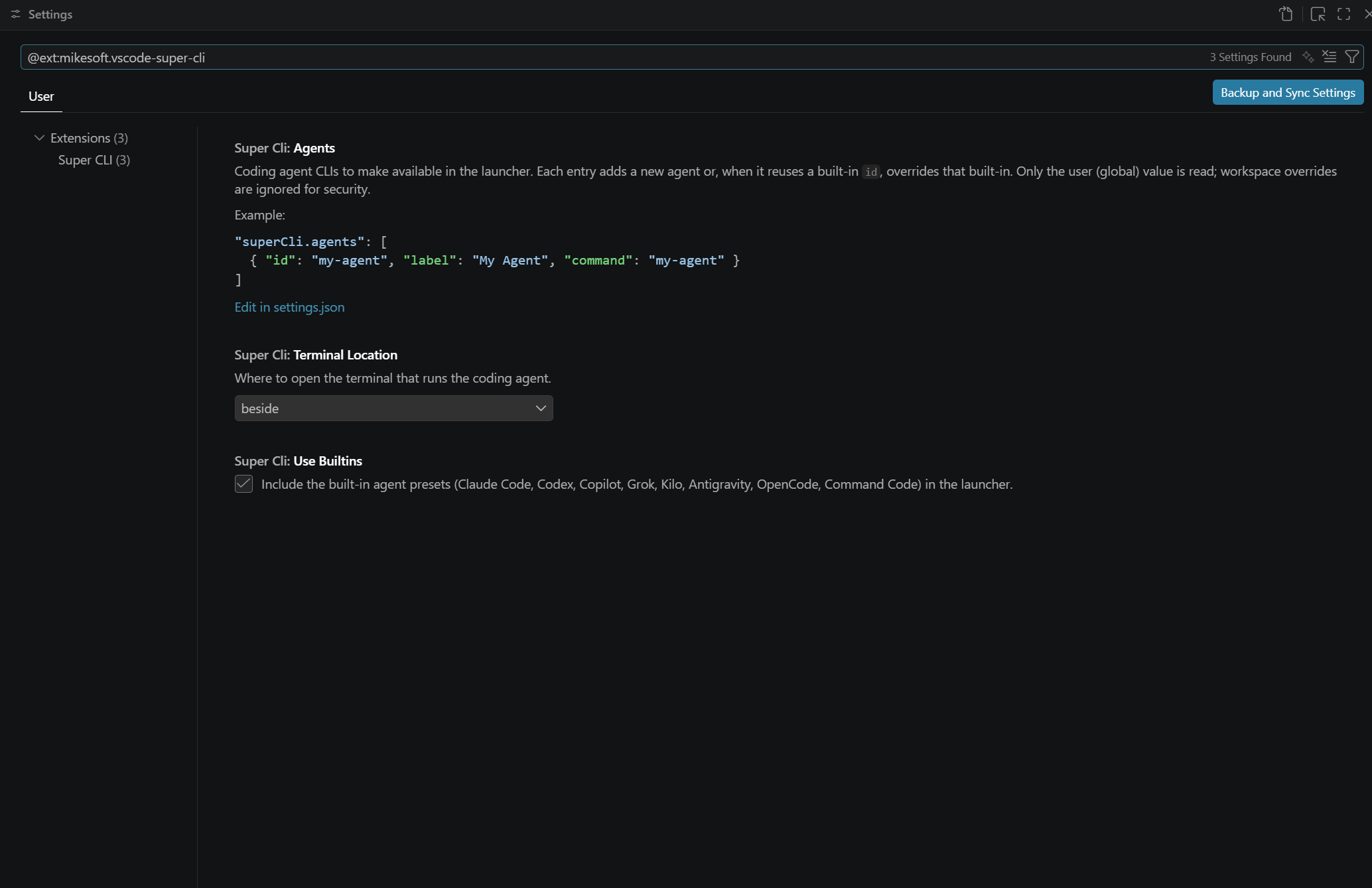Select the Super Cli: Use Builtins heading
This screenshot has width=1372, height=888.
pyautogui.click(x=298, y=461)
